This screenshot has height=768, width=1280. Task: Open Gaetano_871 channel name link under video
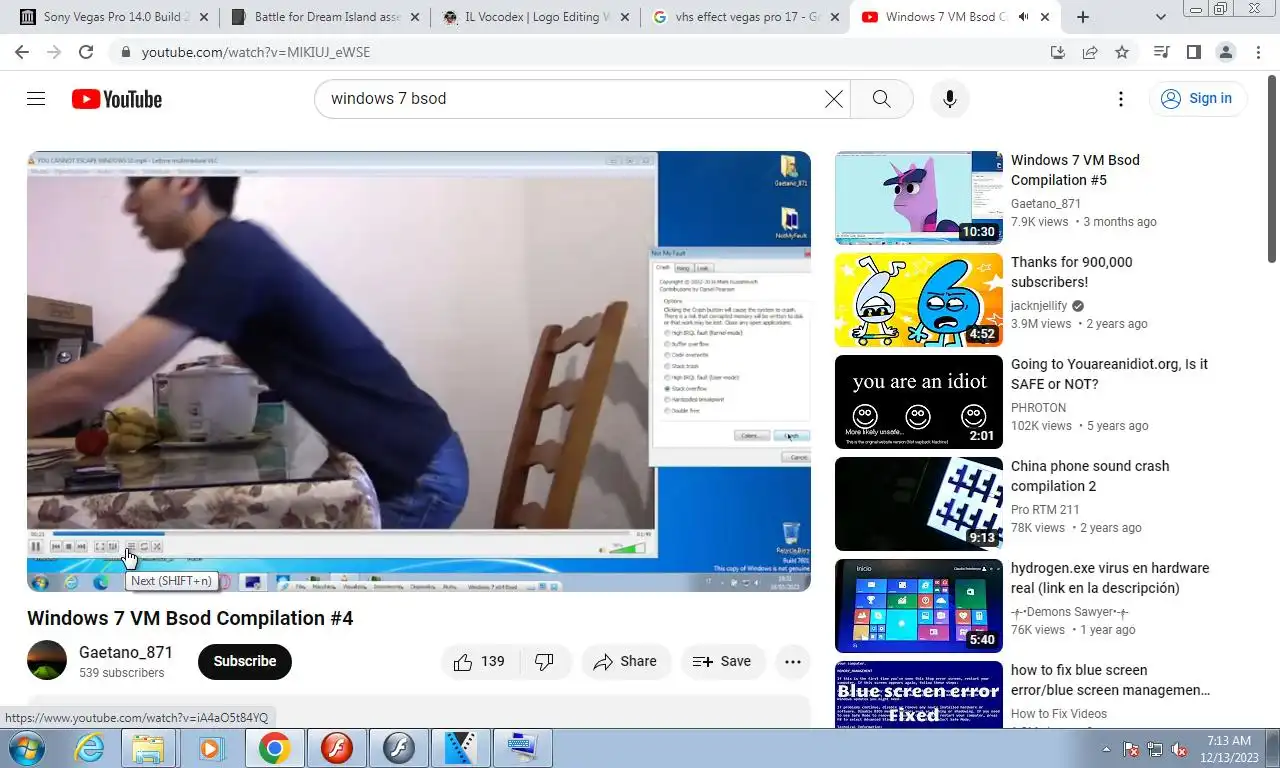pos(126,652)
